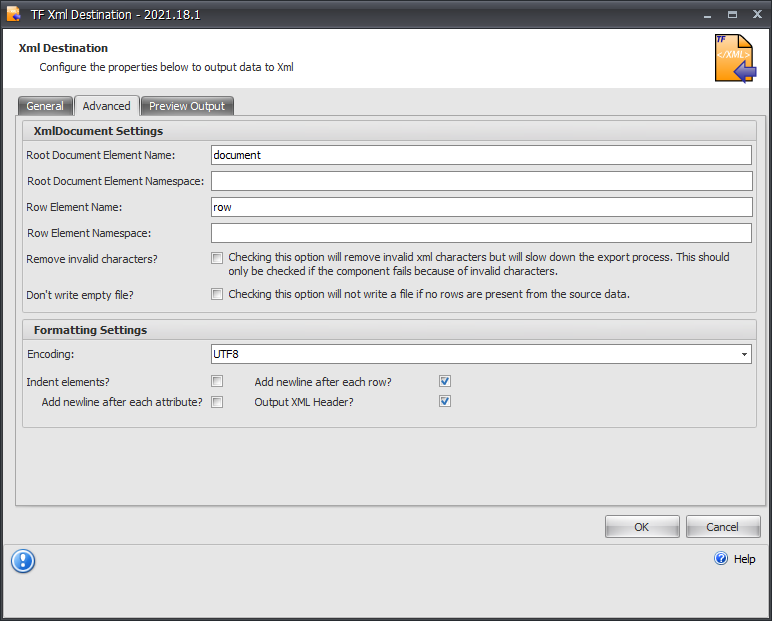Focus the Root Document Element Namespace field
The image size is (772, 621).
click(482, 181)
